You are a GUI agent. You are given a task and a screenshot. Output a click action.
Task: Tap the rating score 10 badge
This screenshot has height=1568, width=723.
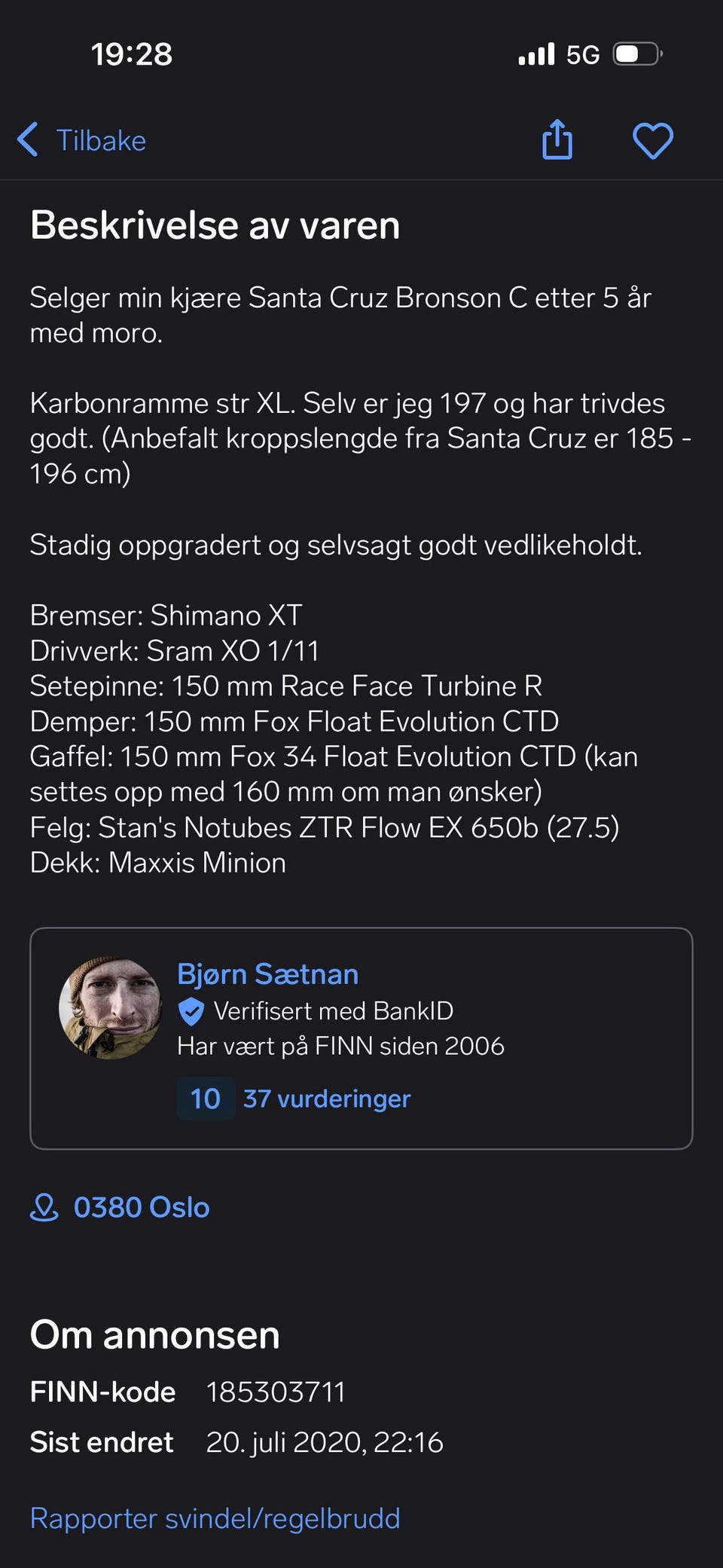[206, 1099]
